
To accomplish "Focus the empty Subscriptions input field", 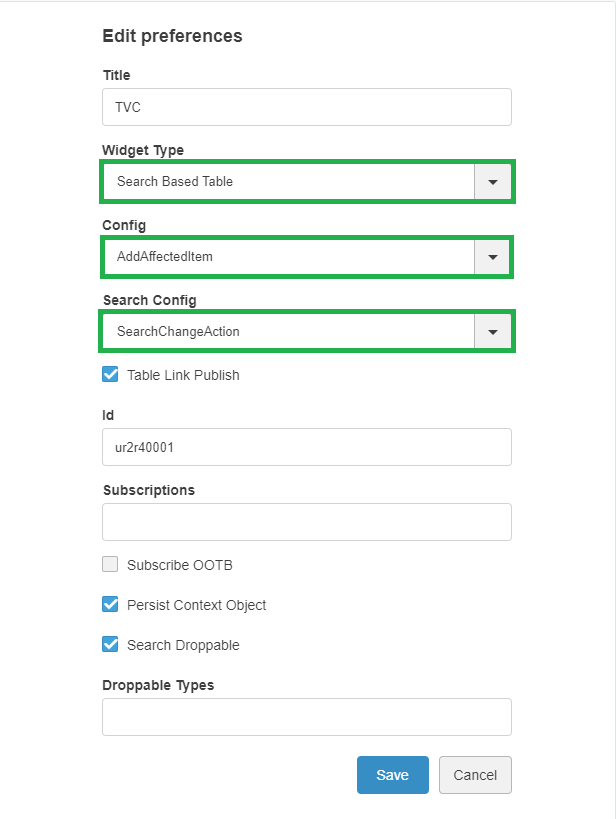I will (306, 522).
